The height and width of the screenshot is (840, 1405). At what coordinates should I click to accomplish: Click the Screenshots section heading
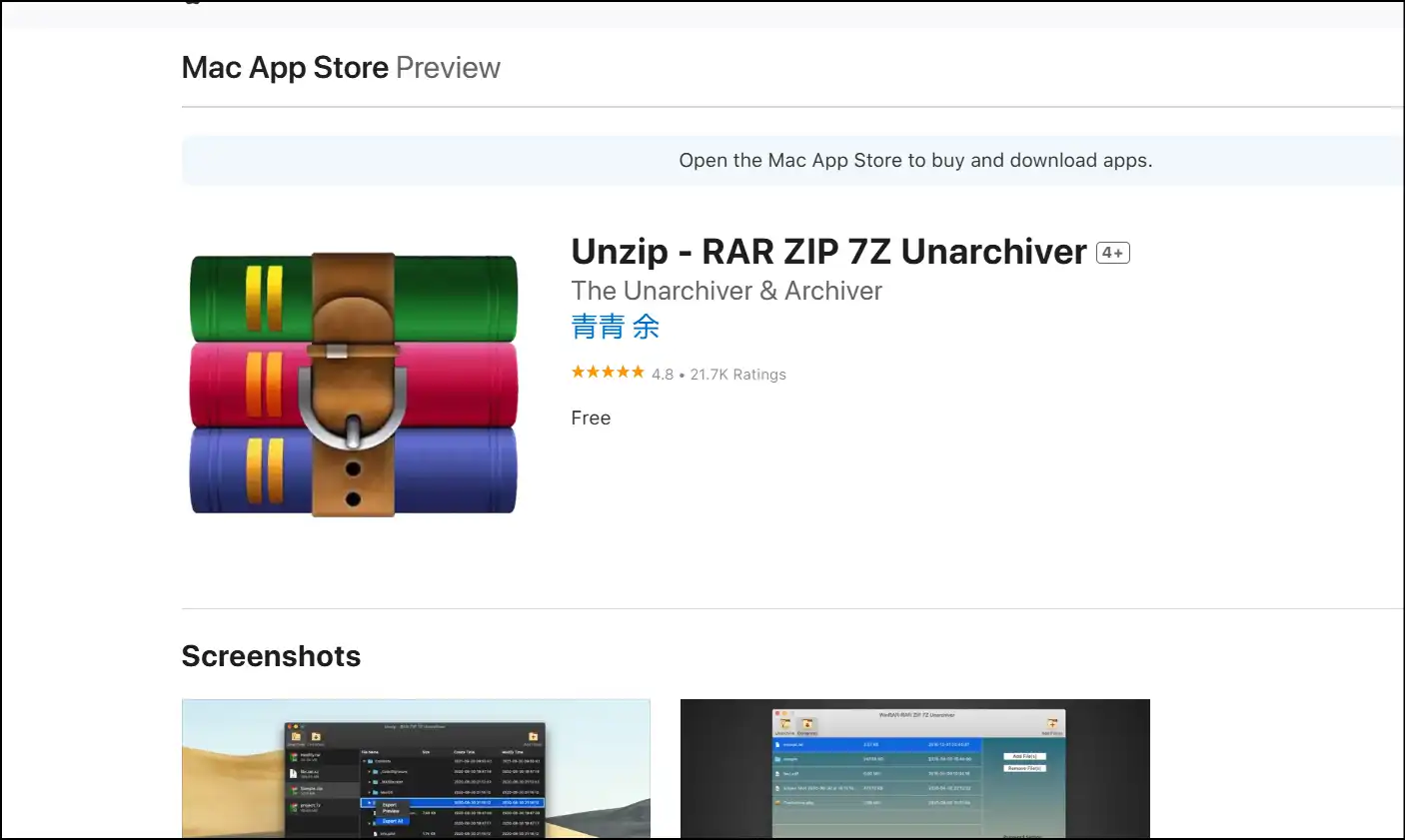click(x=271, y=656)
